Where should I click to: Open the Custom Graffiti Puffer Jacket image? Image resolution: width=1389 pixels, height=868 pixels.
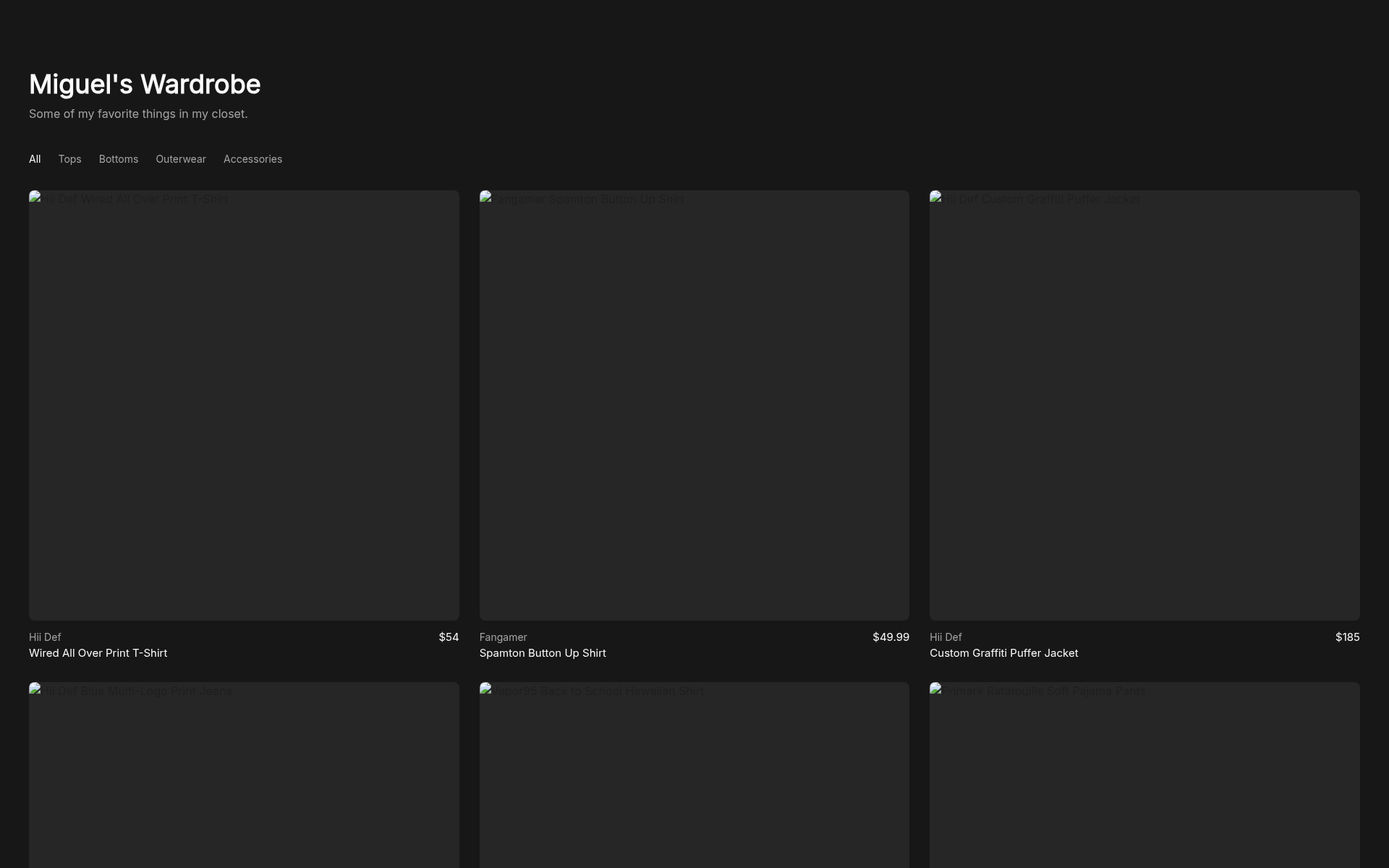click(x=1144, y=405)
